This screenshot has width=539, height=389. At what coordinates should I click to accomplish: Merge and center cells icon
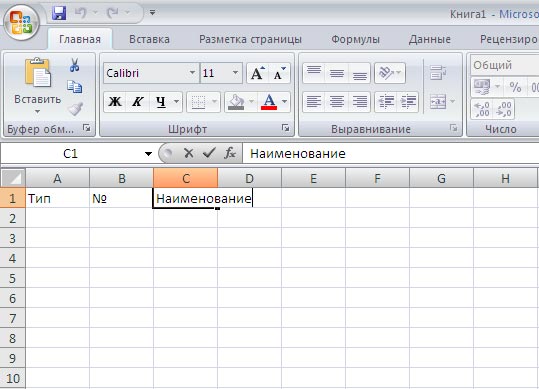(x=438, y=101)
